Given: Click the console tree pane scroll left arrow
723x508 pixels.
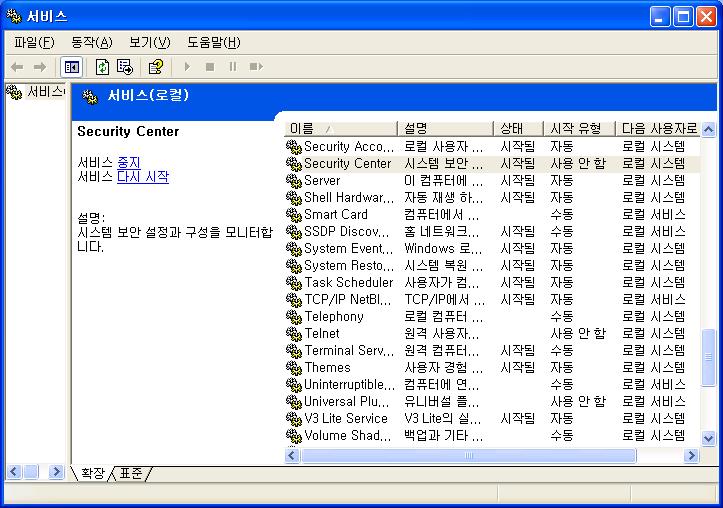Looking at the screenshot, I should point(14,472).
